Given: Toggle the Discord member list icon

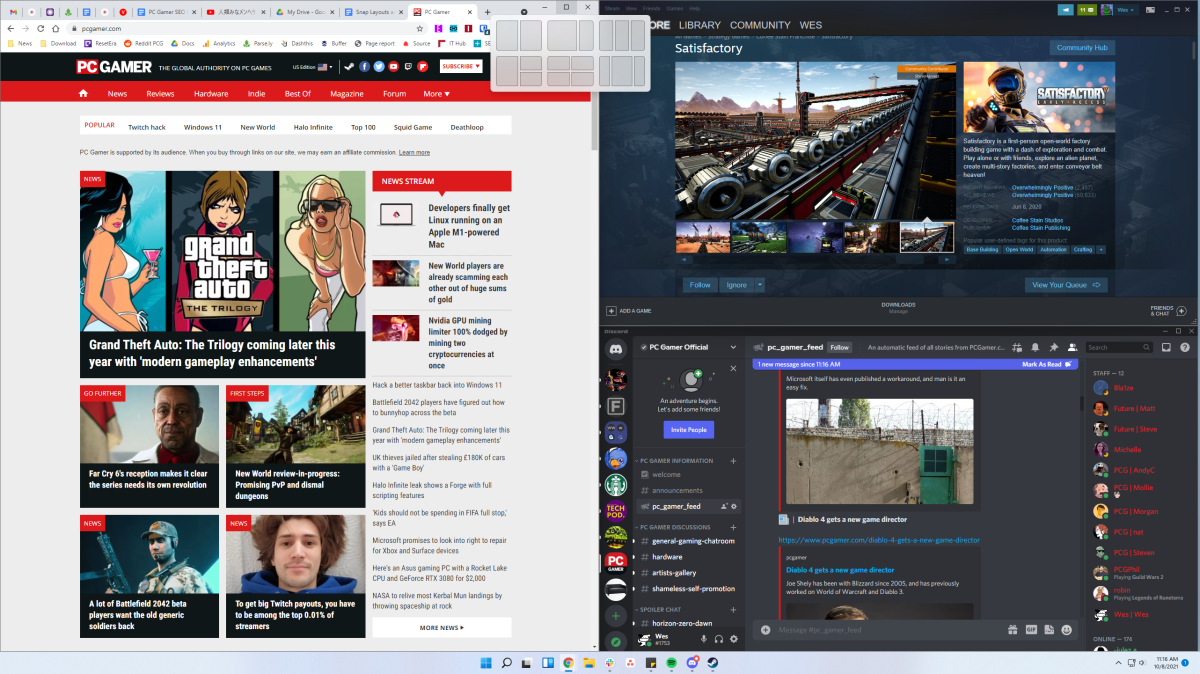Looking at the screenshot, I should point(1072,347).
